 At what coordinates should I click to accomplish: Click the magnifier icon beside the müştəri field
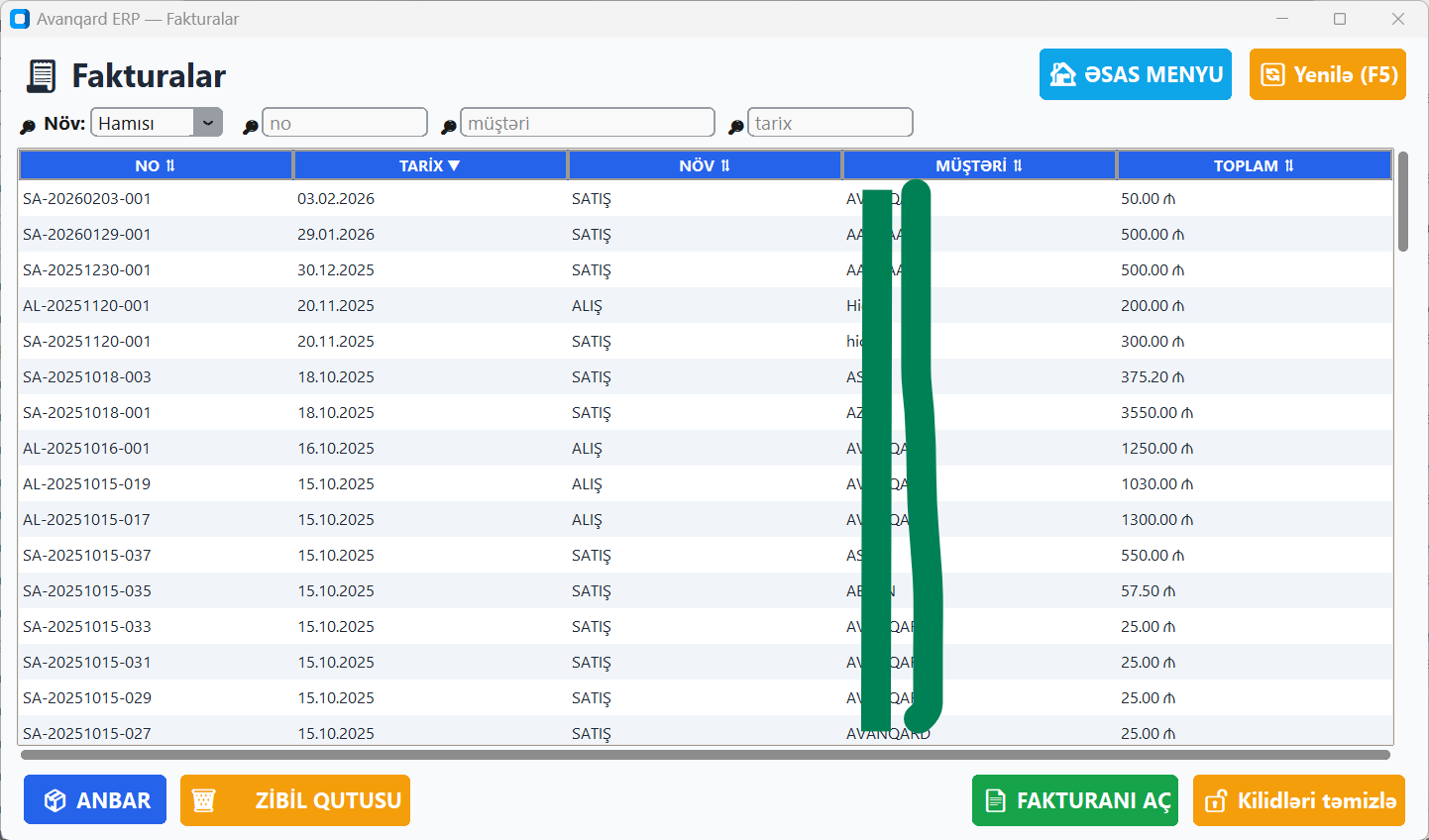coord(449,126)
